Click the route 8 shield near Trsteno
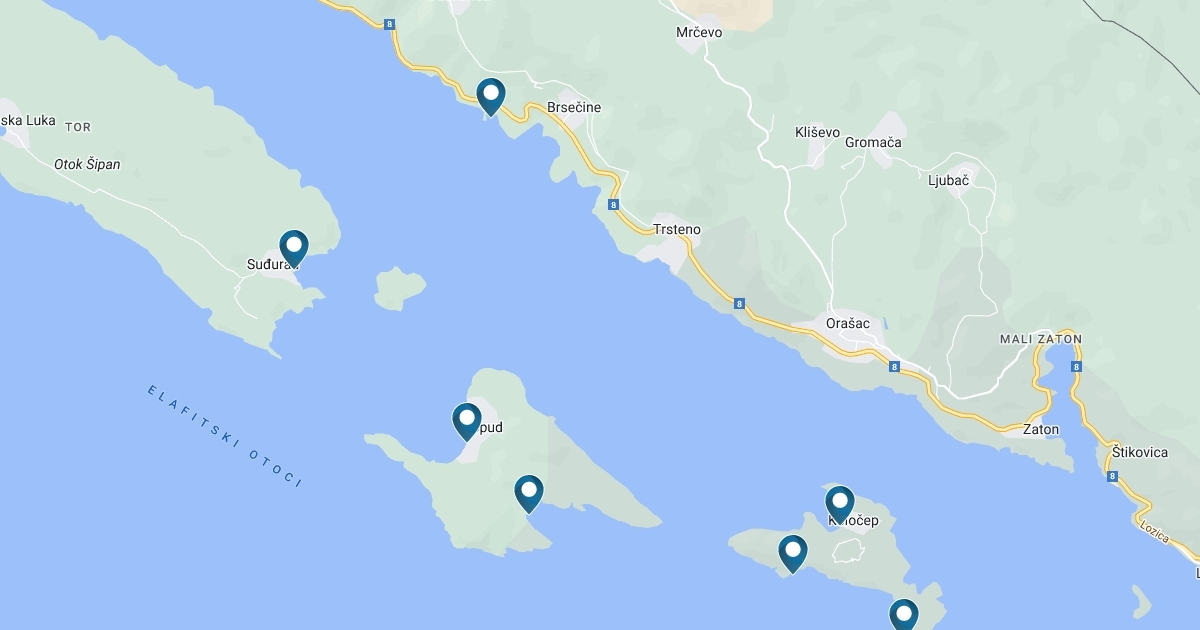The width and height of the screenshot is (1200, 630). click(x=613, y=204)
